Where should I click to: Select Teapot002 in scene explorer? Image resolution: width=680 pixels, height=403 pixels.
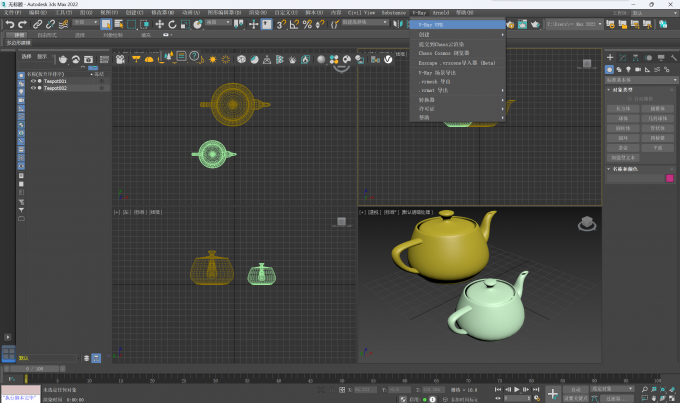55,88
